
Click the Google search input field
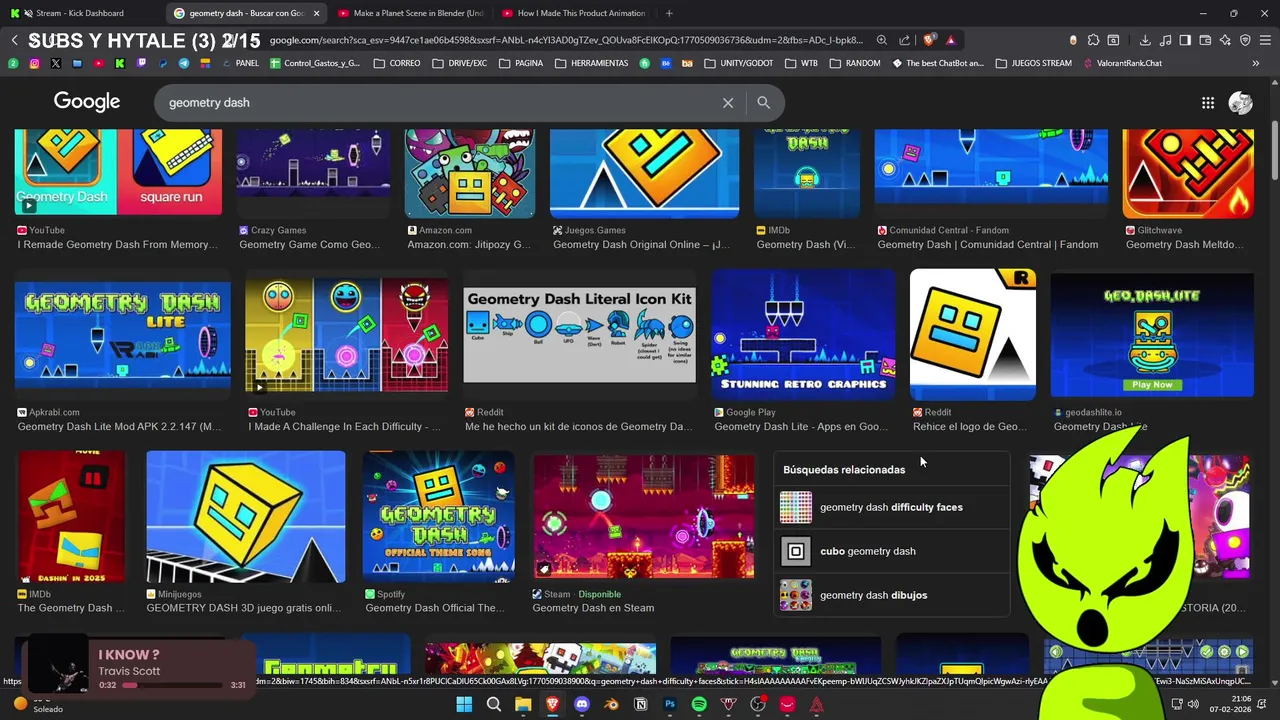tap(440, 102)
